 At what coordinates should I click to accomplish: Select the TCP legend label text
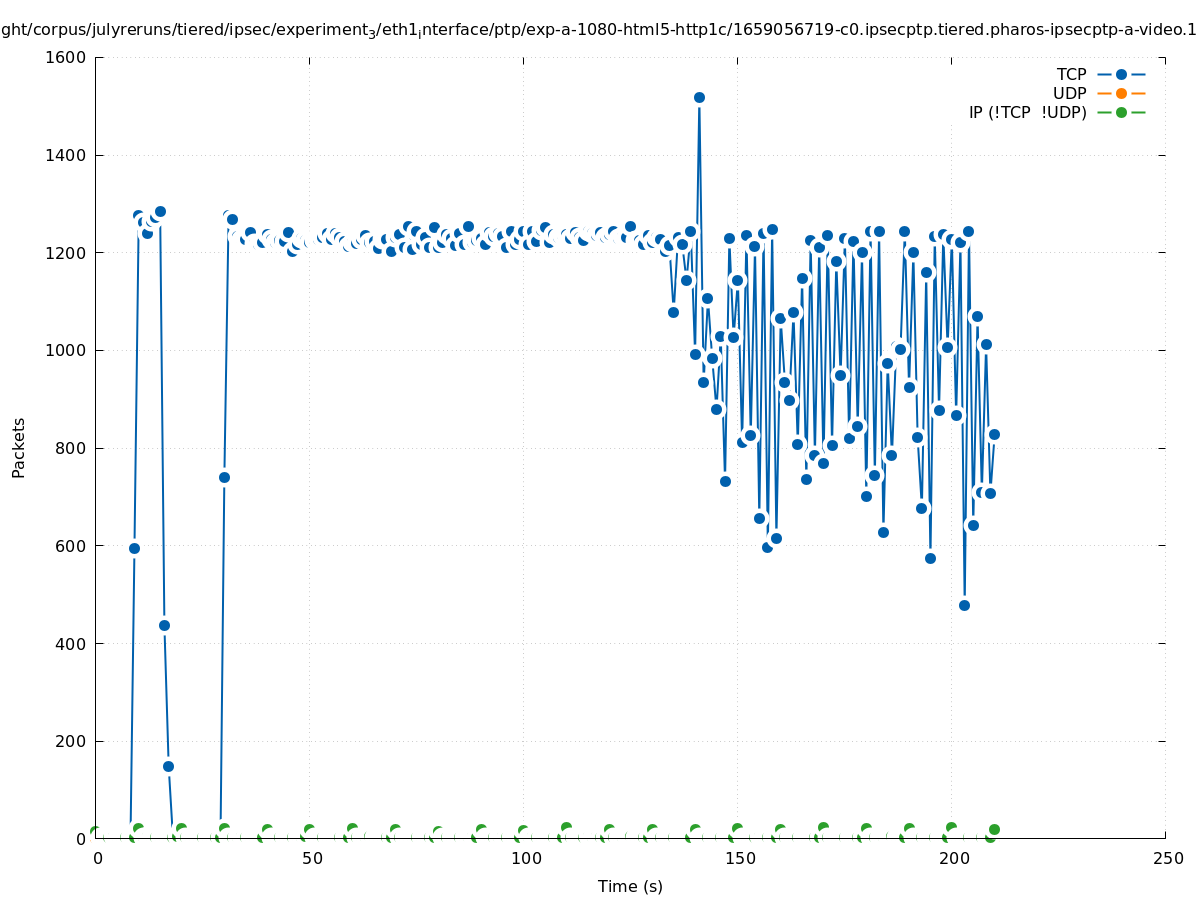(x=1071, y=75)
